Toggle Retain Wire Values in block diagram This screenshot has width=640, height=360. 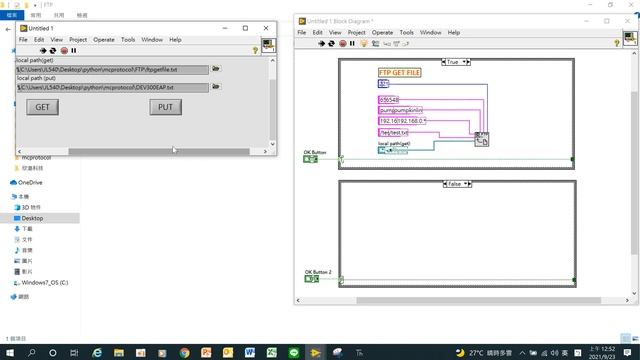click(x=375, y=43)
